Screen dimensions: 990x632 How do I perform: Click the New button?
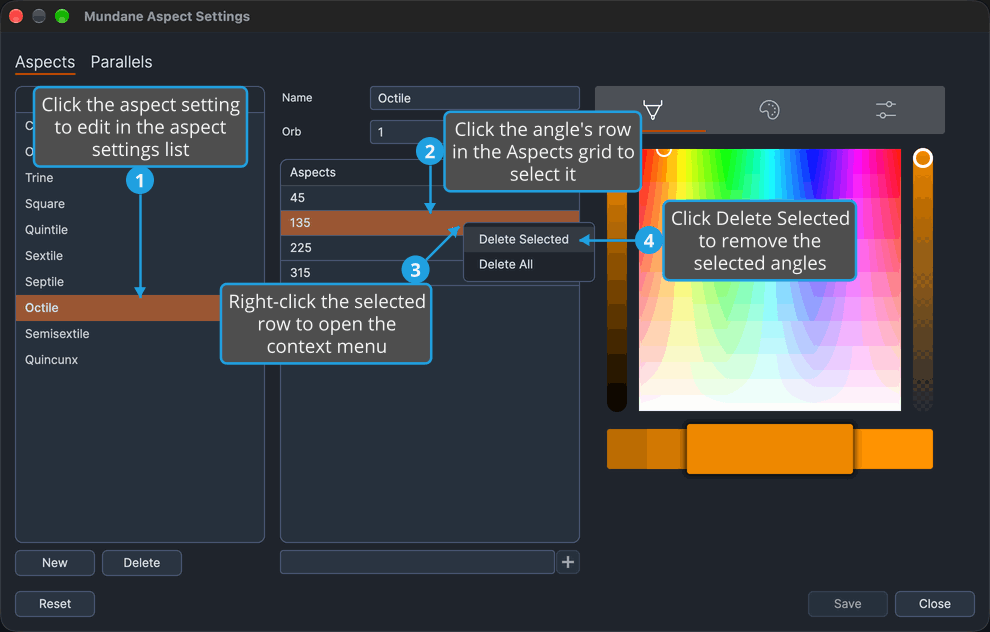click(55, 563)
